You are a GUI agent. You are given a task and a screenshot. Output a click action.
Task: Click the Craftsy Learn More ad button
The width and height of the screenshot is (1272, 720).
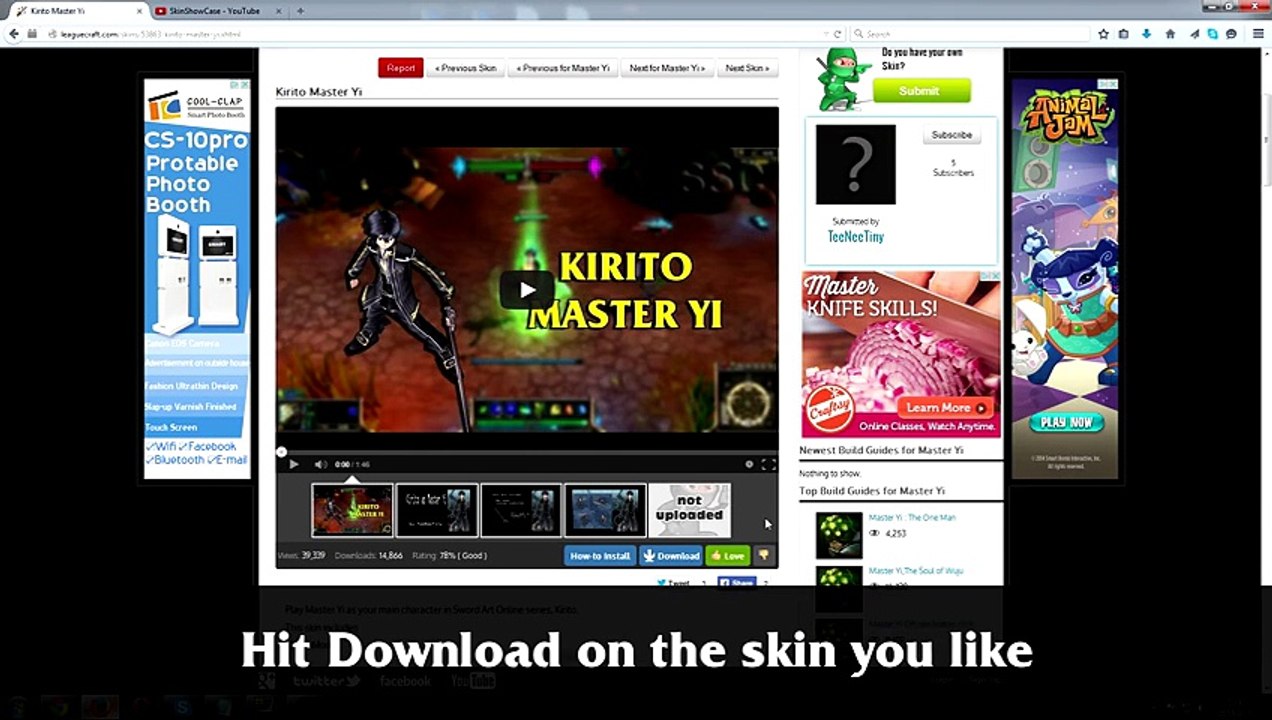[x=945, y=407]
